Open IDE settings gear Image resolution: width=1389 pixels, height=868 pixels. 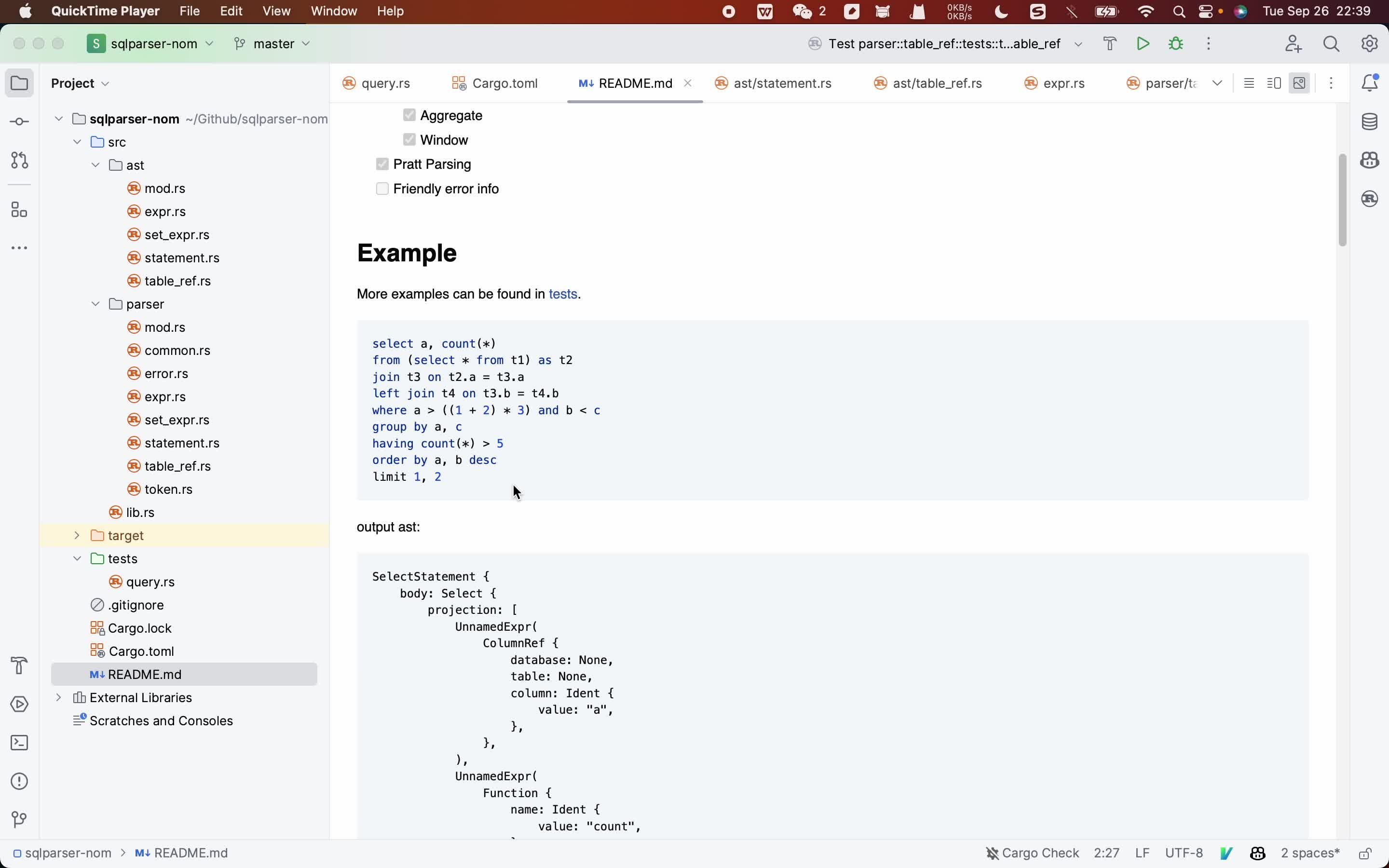click(1370, 43)
